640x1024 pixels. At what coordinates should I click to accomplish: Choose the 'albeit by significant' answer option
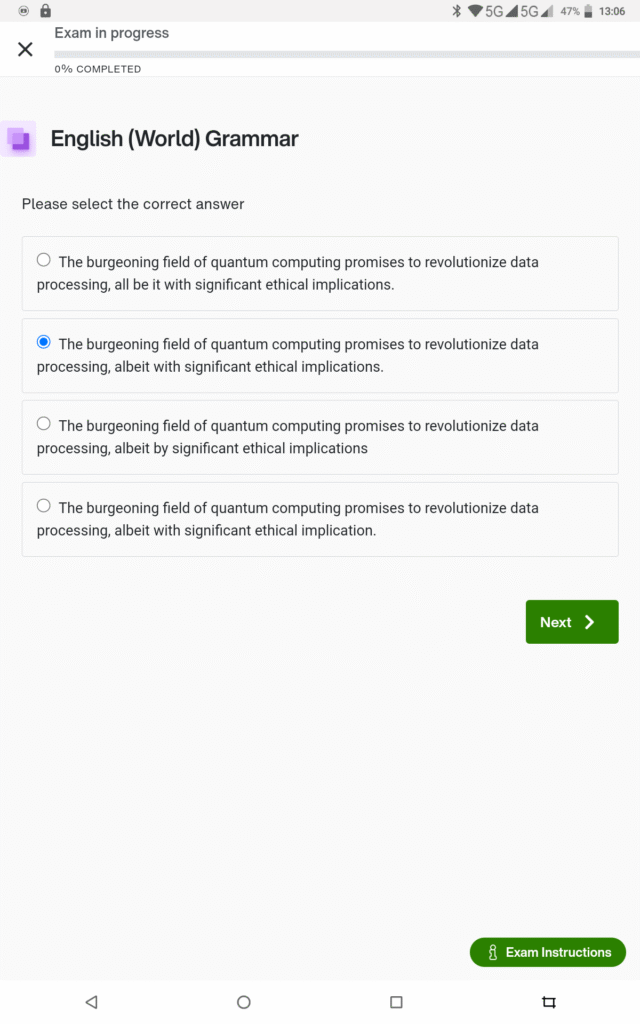coord(44,424)
